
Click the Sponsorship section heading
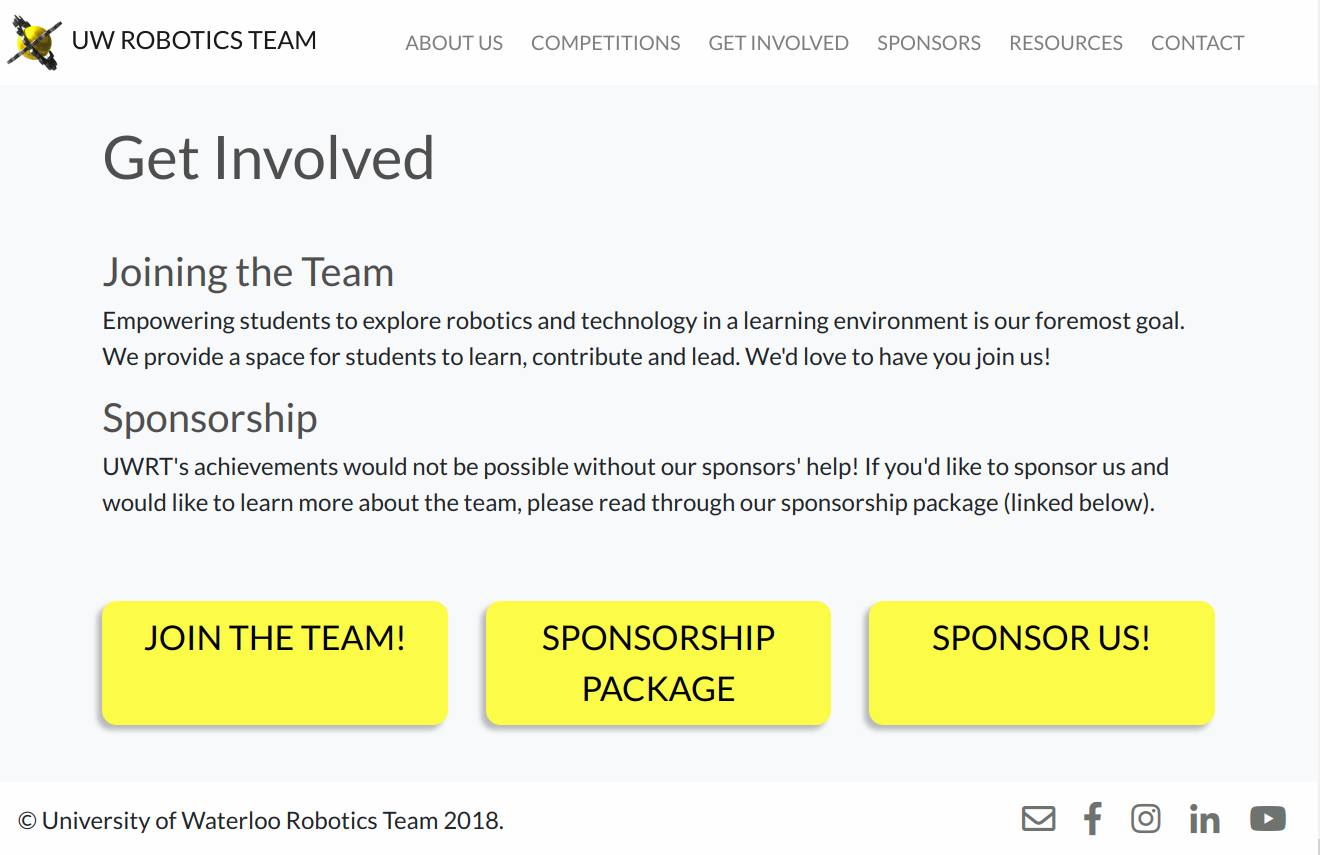210,418
